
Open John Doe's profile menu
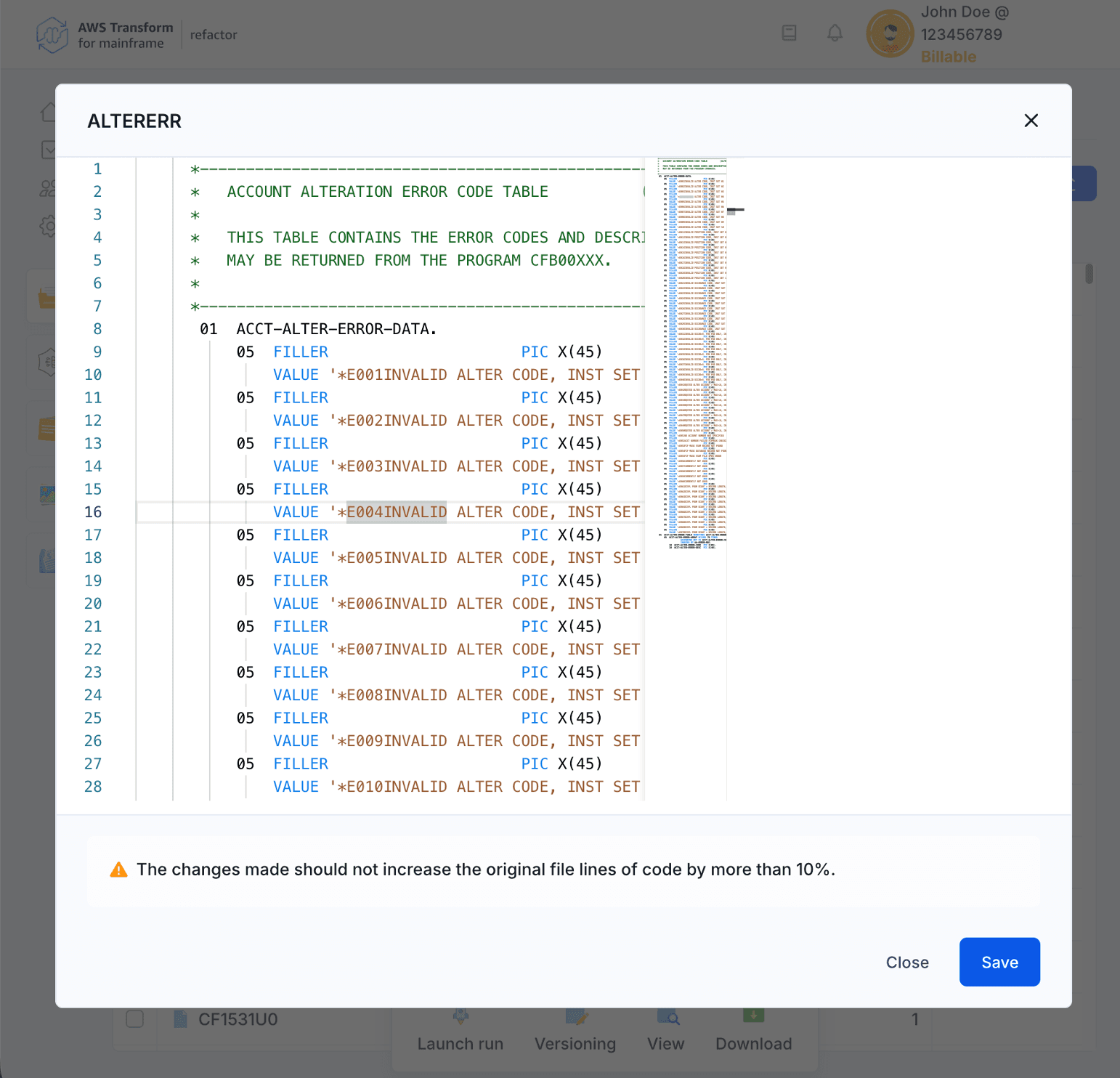pyautogui.click(x=890, y=33)
